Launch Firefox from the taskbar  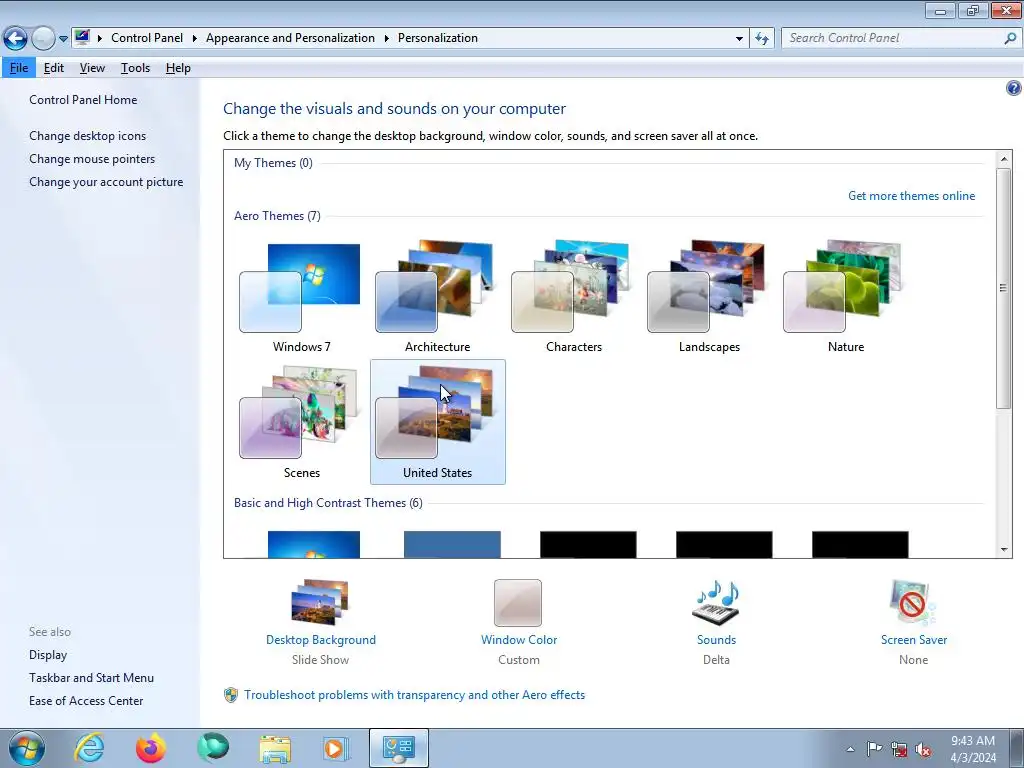[x=151, y=748]
